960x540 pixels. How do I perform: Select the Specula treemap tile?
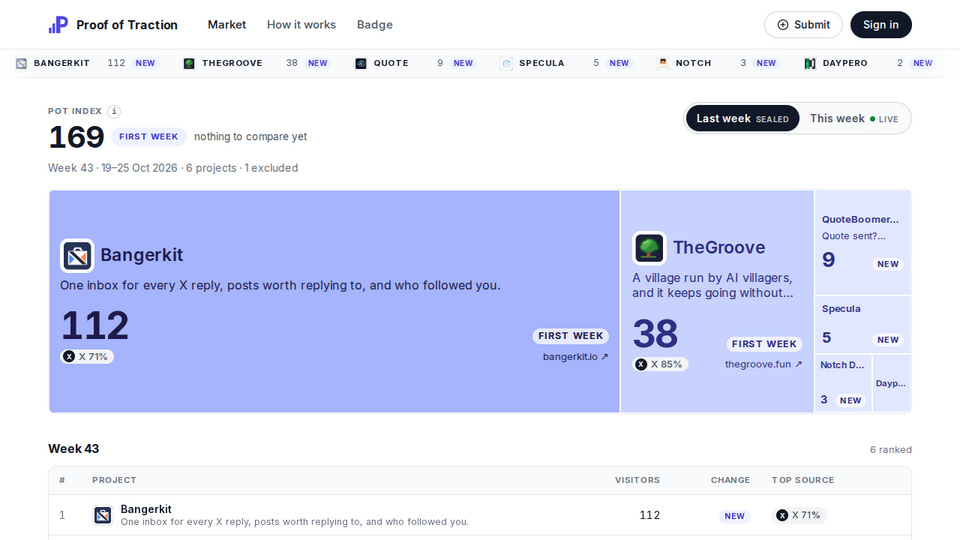(862, 324)
